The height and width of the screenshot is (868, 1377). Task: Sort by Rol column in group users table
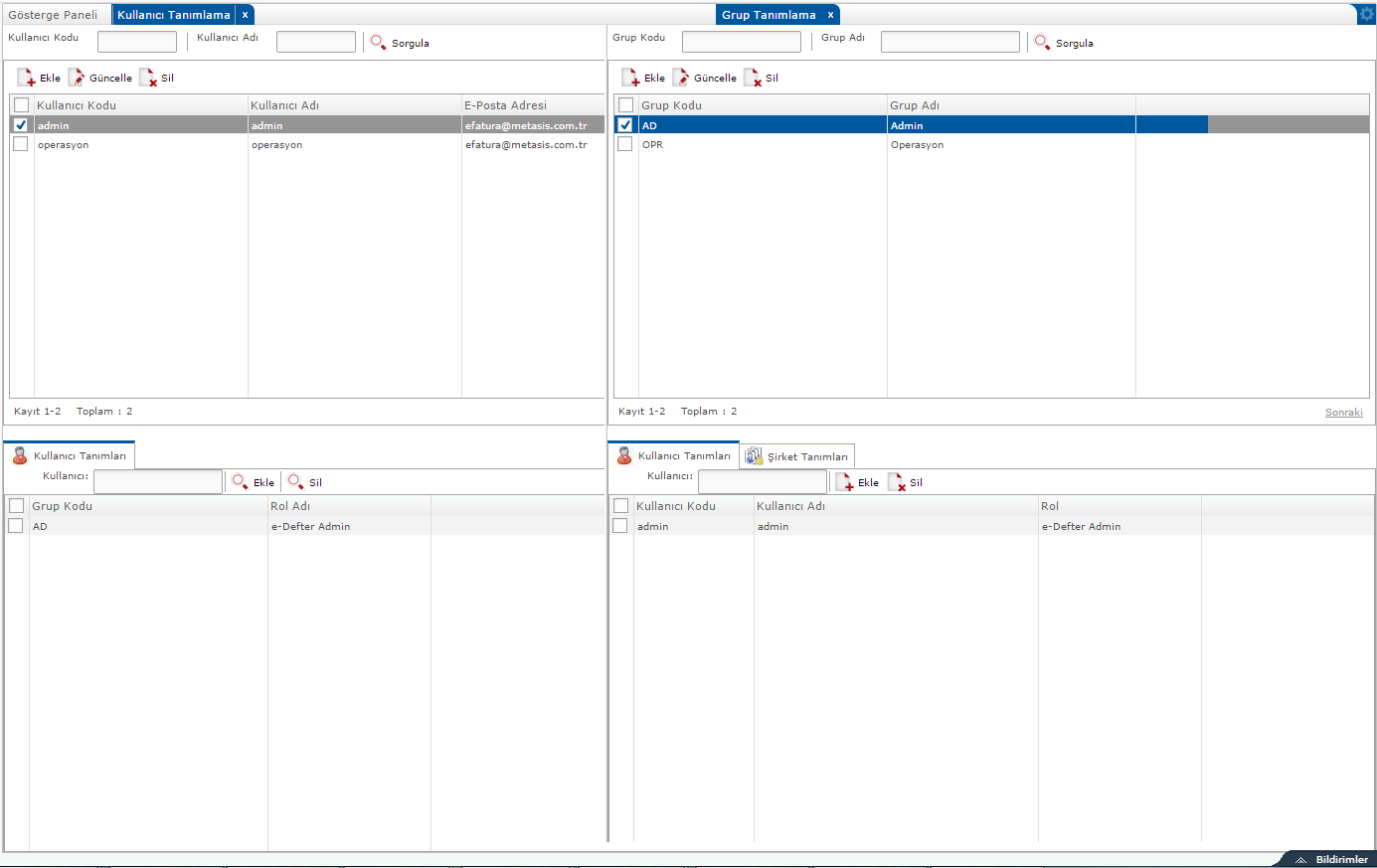tap(1119, 506)
